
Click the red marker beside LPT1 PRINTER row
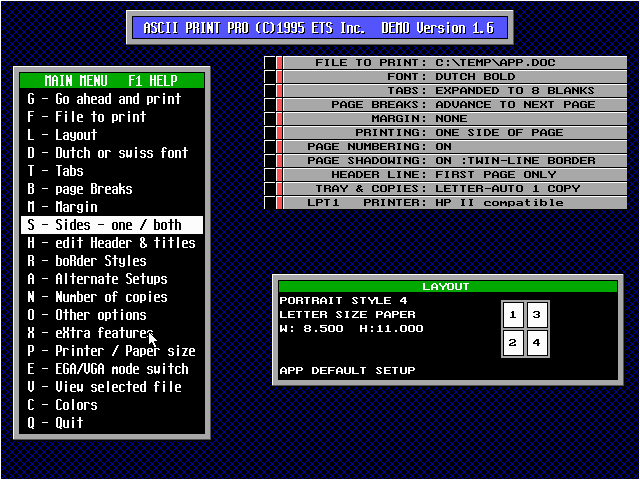[279, 203]
